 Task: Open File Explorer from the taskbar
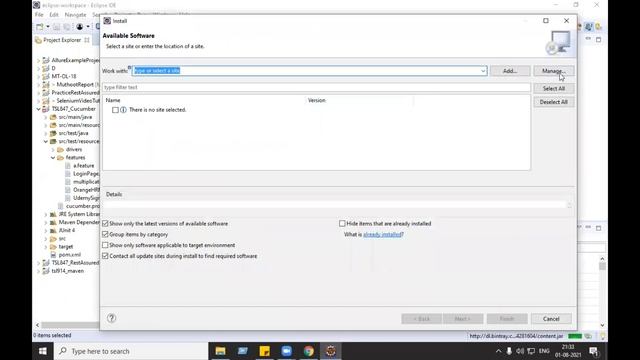click(220, 351)
